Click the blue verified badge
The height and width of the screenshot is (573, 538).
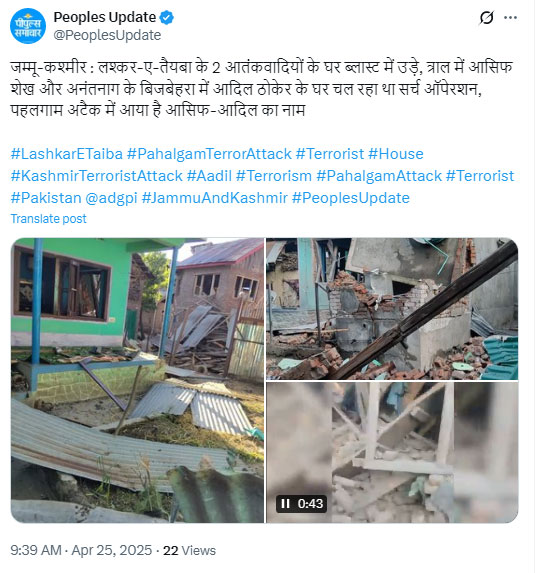pyautogui.click(x=167, y=18)
